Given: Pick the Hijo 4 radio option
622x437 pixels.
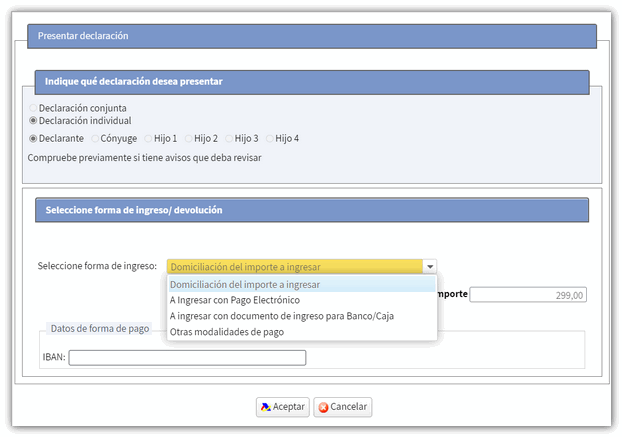Looking at the screenshot, I should click(270, 139).
